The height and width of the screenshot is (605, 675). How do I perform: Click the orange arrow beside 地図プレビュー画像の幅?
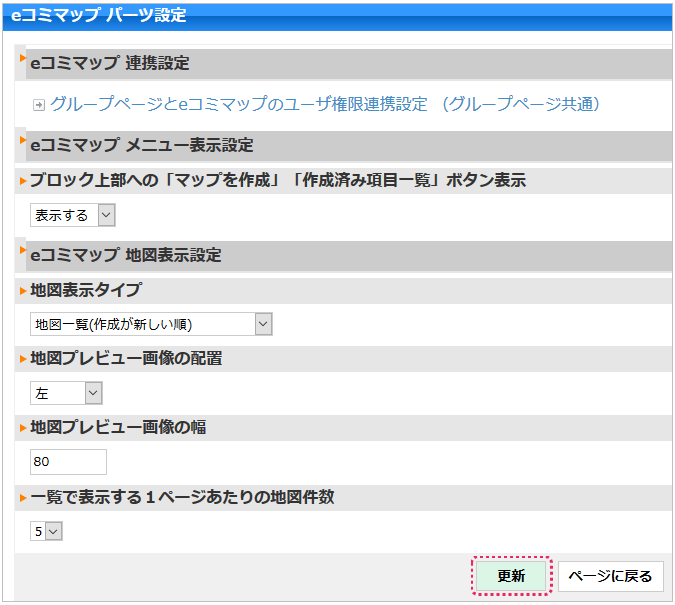[23, 428]
